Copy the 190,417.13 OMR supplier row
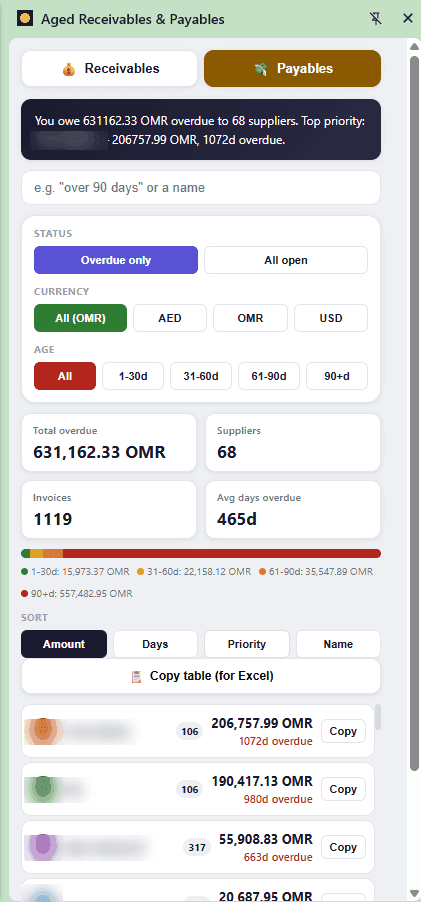 [x=343, y=789]
